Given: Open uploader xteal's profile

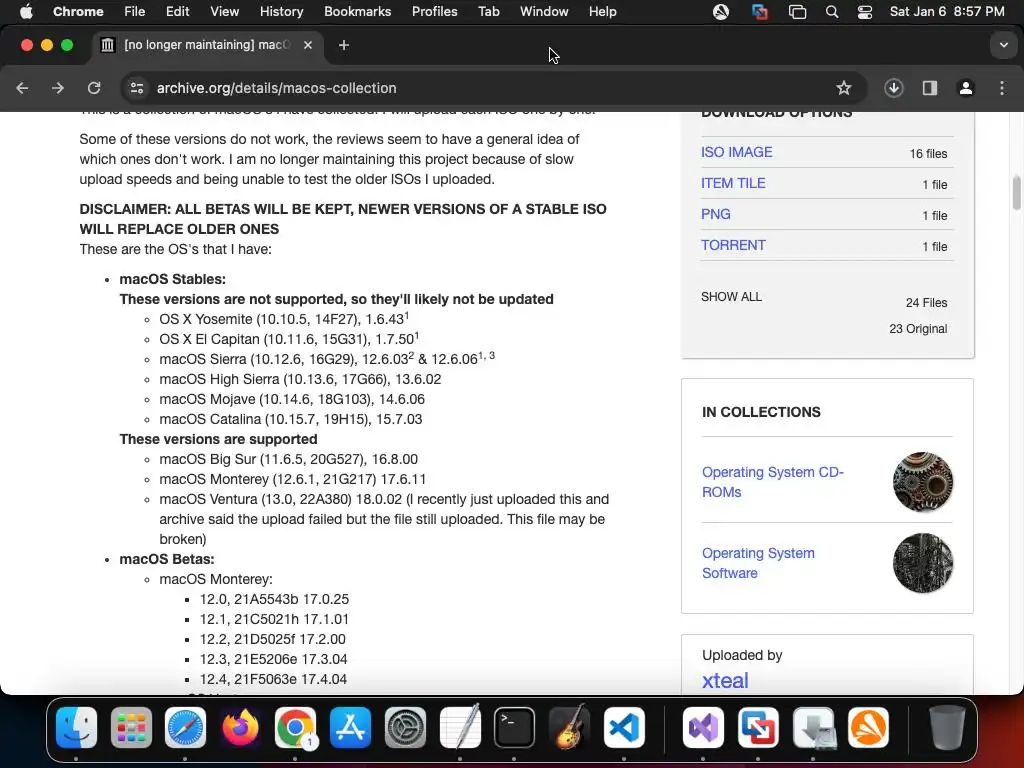Looking at the screenshot, I should (725, 680).
